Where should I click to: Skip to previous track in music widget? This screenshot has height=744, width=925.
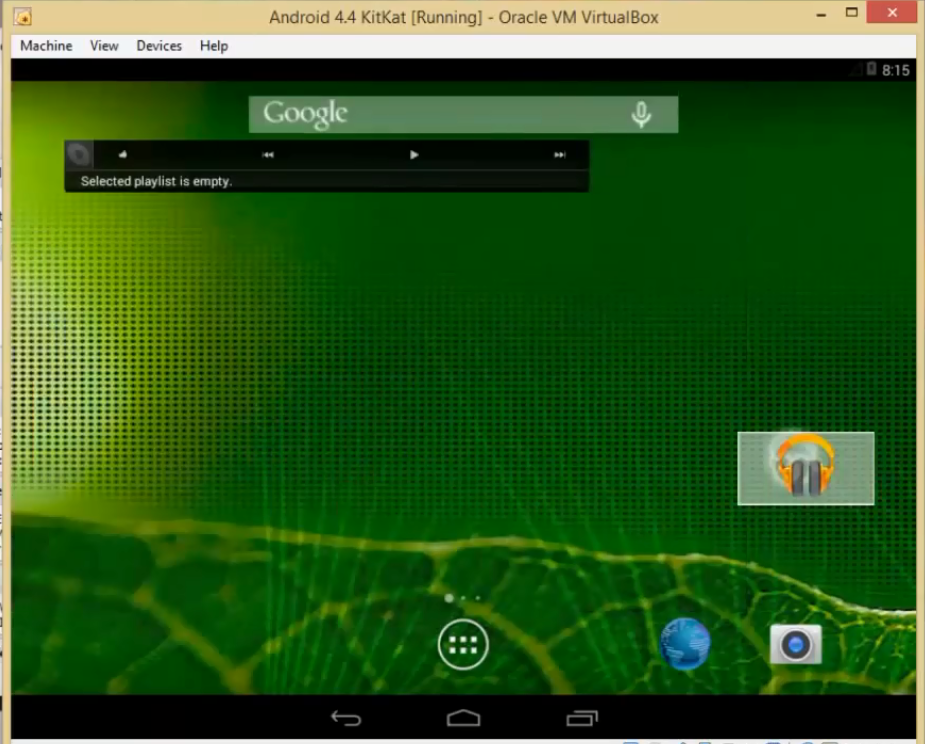tap(268, 155)
